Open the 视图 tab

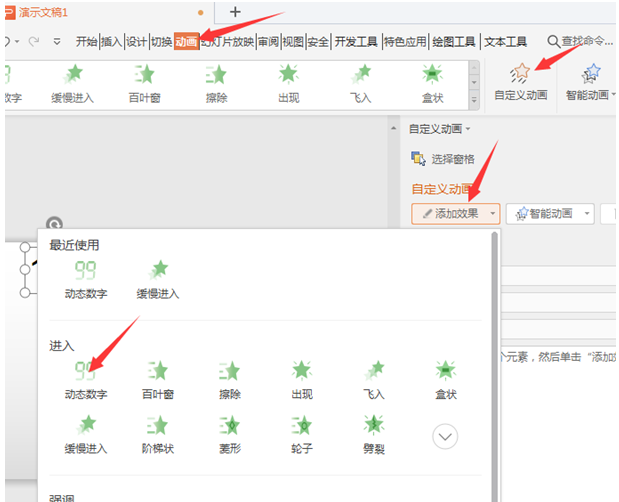293,41
